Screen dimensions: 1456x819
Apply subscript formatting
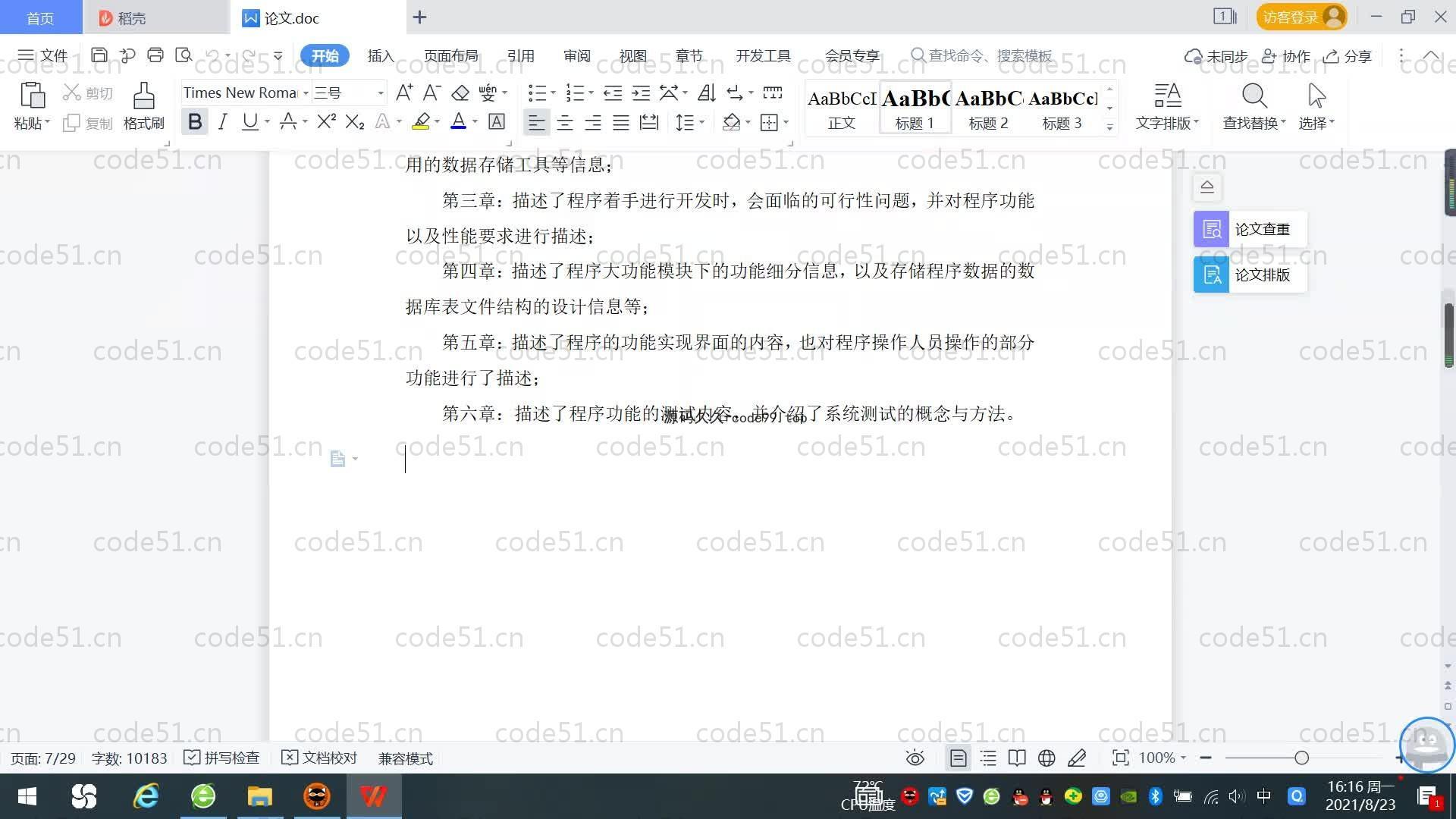[355, 122]
